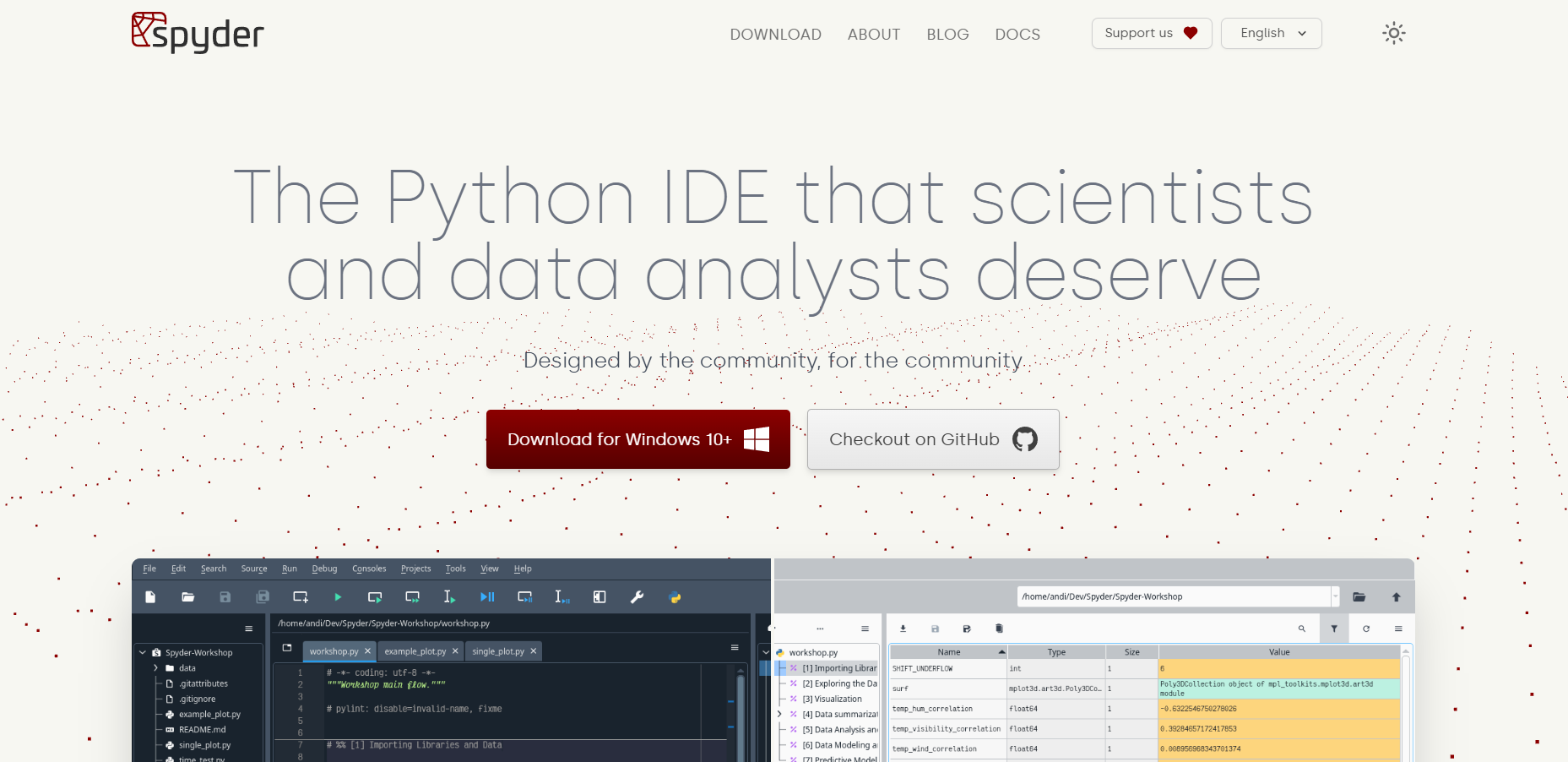Click the Save data as icon

967,629
